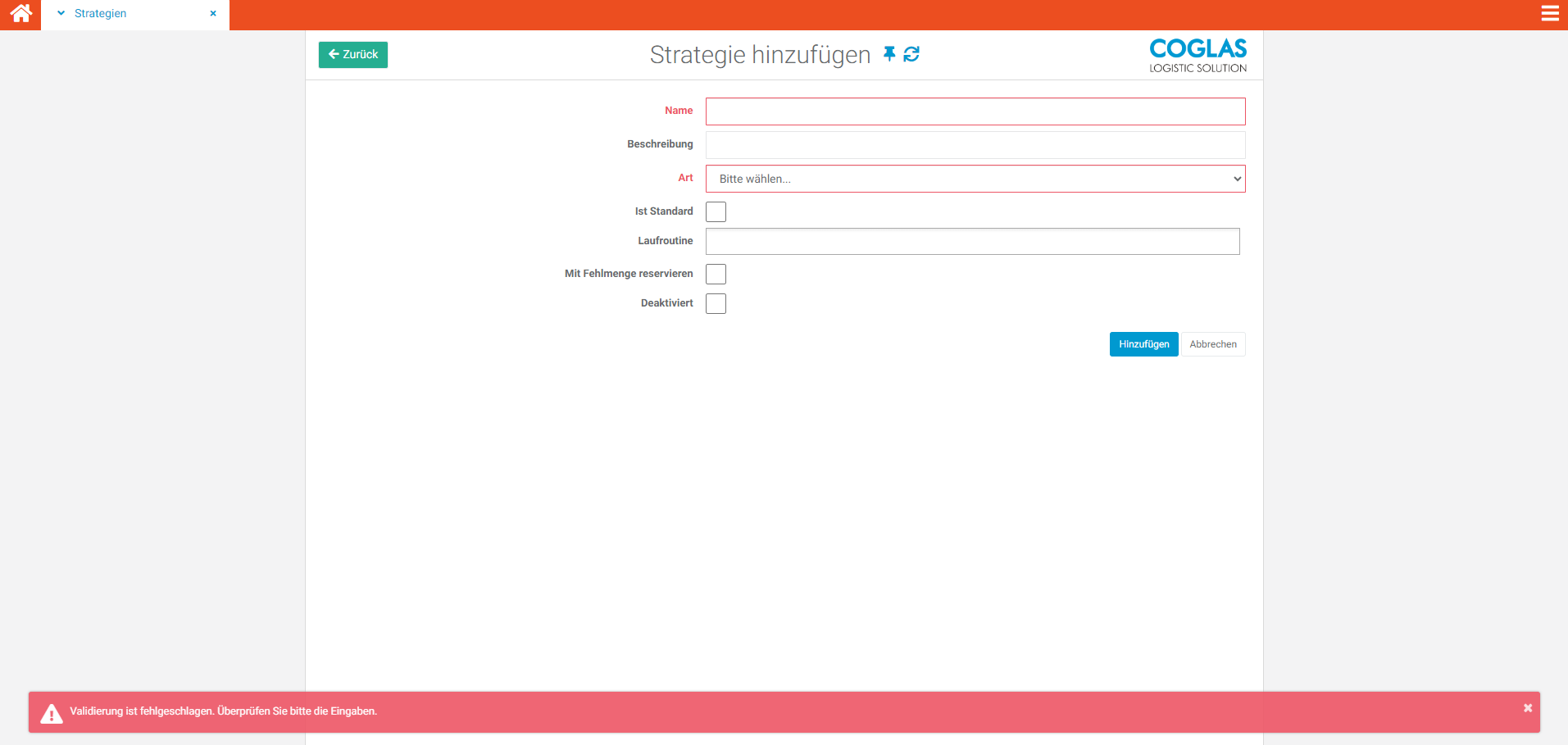Open the Art dropdown 'Bitte wählen...'
Viewport: 1568px width, 745px height.
click(975, 179)
